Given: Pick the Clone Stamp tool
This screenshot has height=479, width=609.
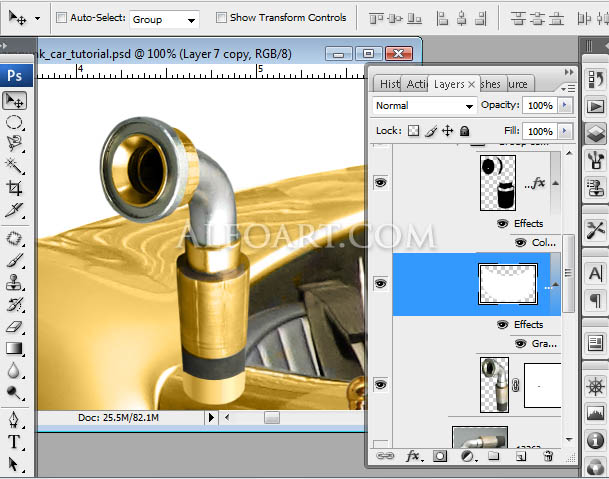Looking at the screenshot, I should [15, 282].
